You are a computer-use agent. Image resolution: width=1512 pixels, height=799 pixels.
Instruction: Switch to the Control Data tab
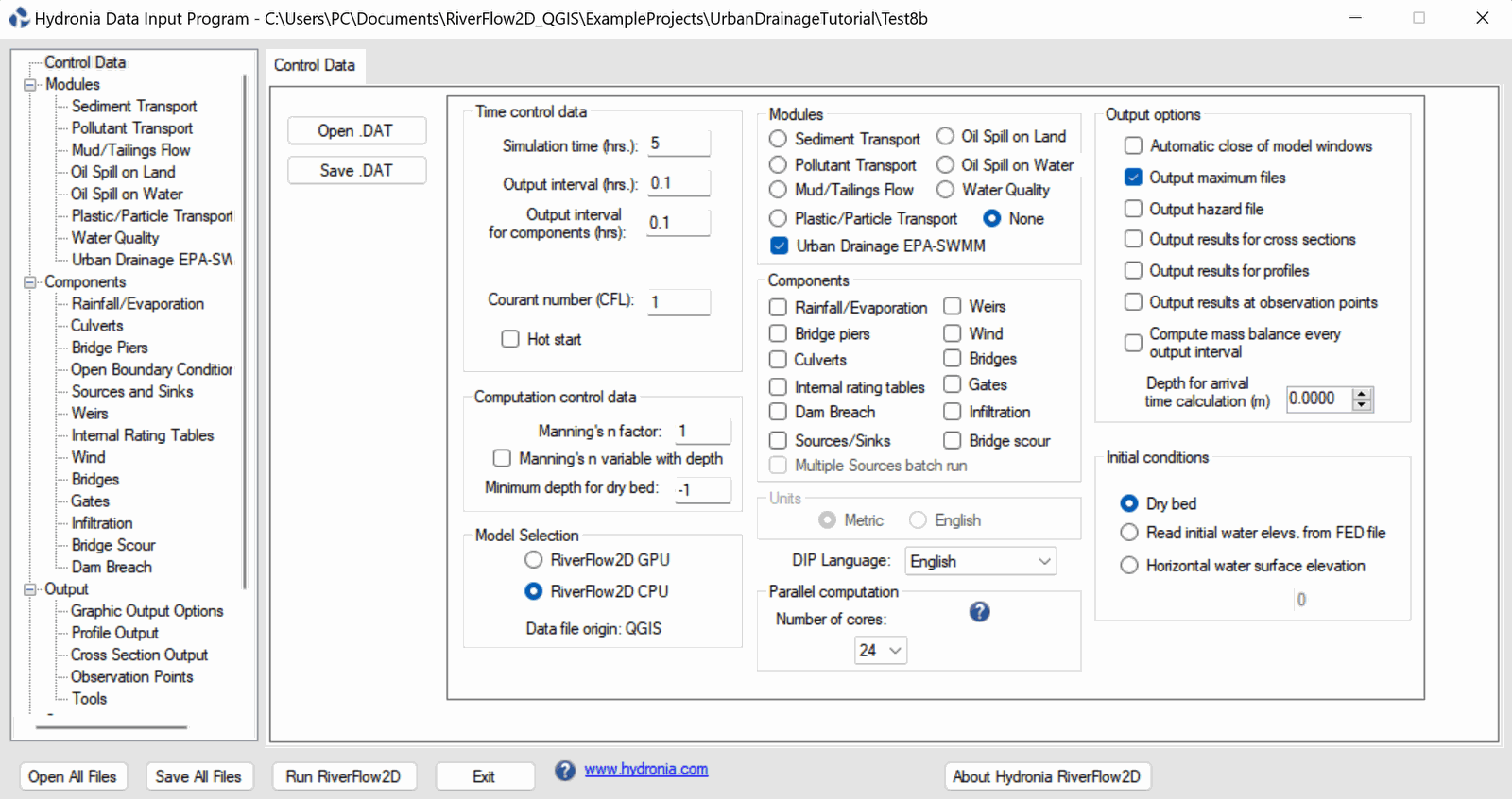coord(315,65)
